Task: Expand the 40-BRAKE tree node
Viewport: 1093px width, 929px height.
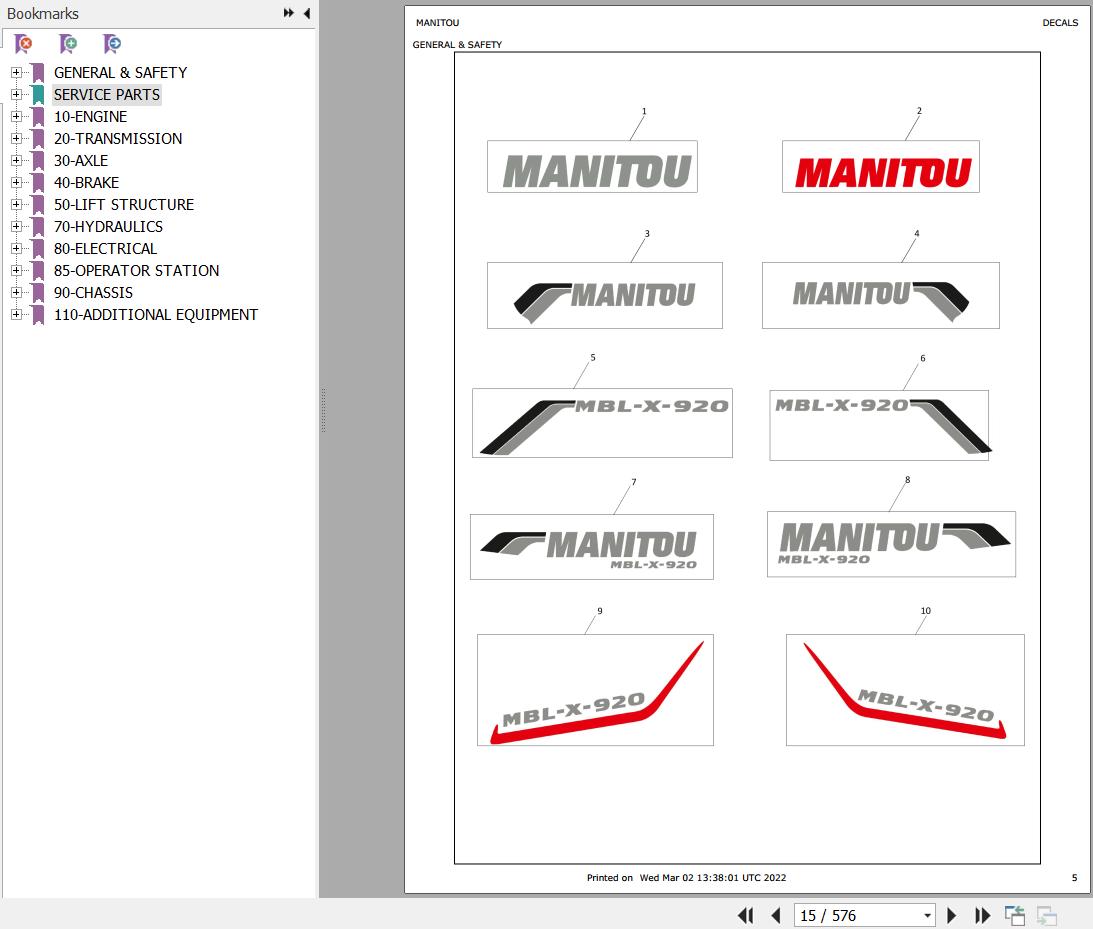Action: click(16, 182)
